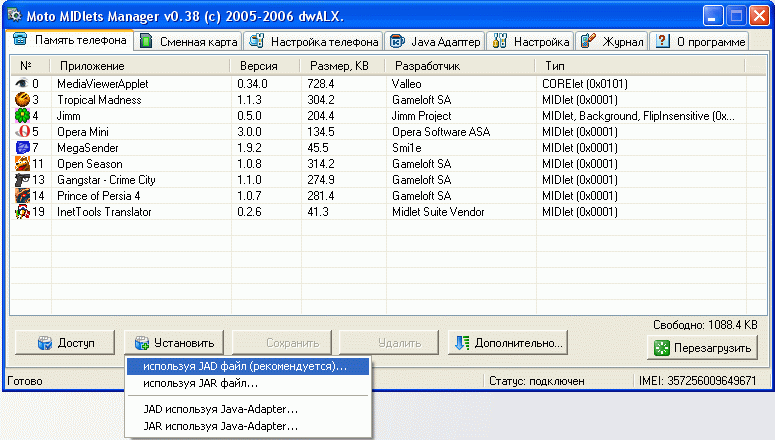Click the green Перезагрузить icon

tap(662, 348)
